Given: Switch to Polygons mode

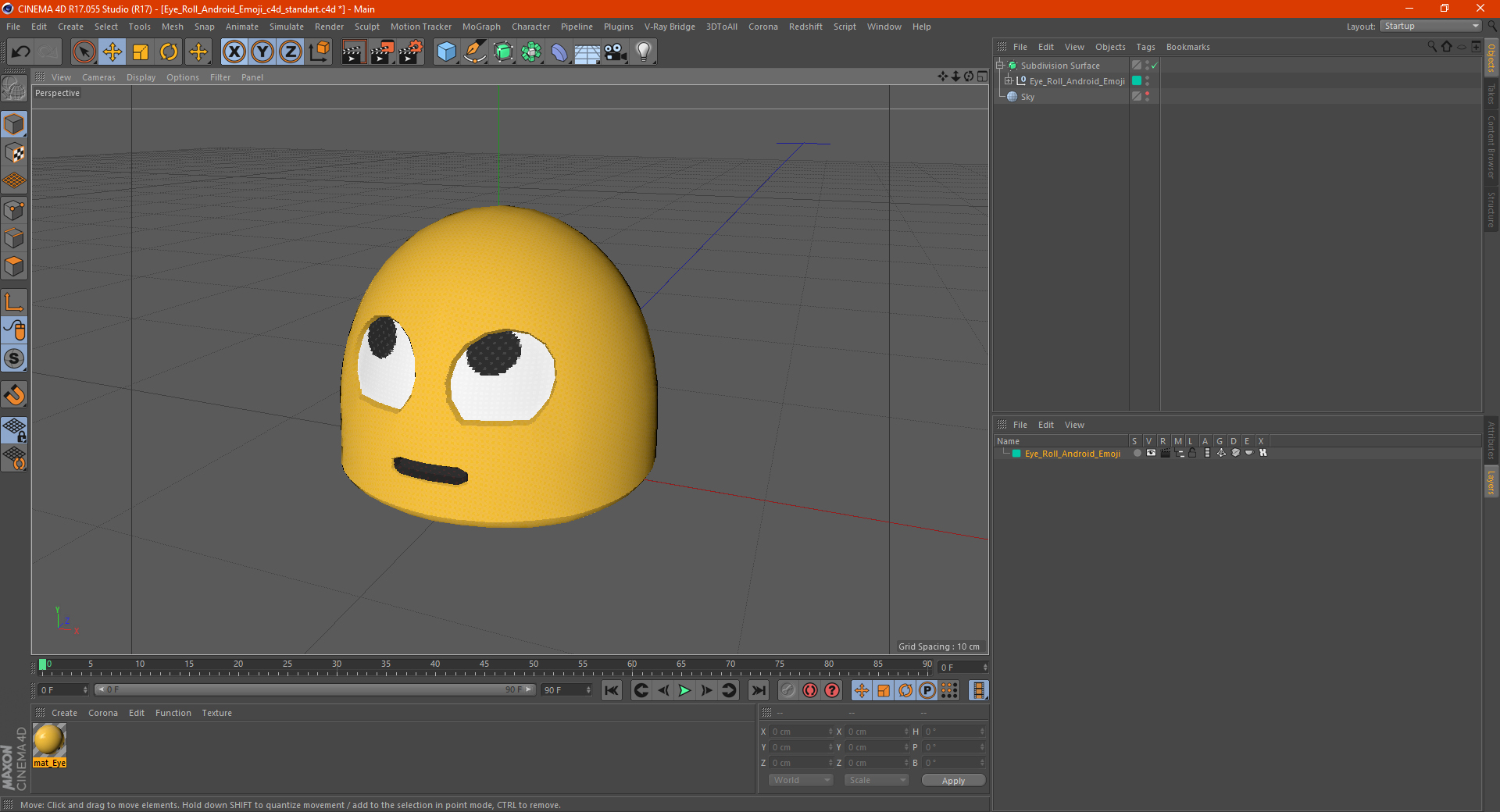Looking at the screenshot, I should coord(15,266).
